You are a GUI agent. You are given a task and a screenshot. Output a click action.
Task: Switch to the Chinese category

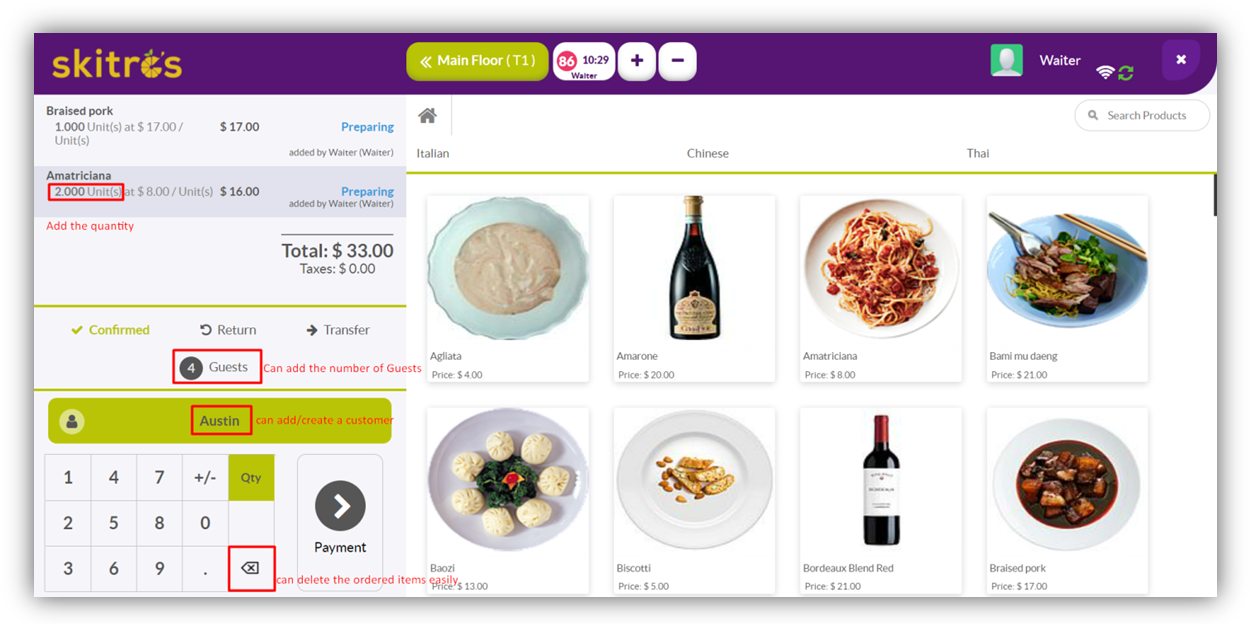[x=707, y=153]
